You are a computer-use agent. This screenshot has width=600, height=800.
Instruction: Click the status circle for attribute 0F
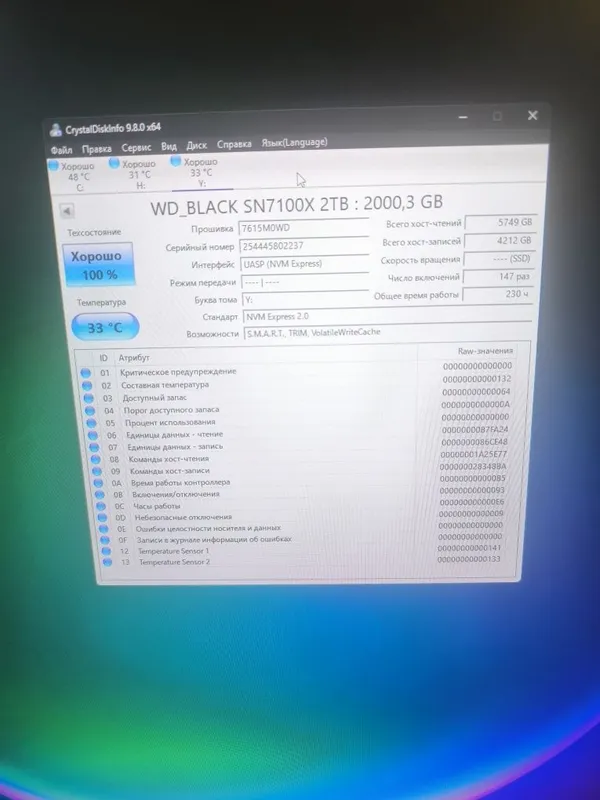coord(105,540)
